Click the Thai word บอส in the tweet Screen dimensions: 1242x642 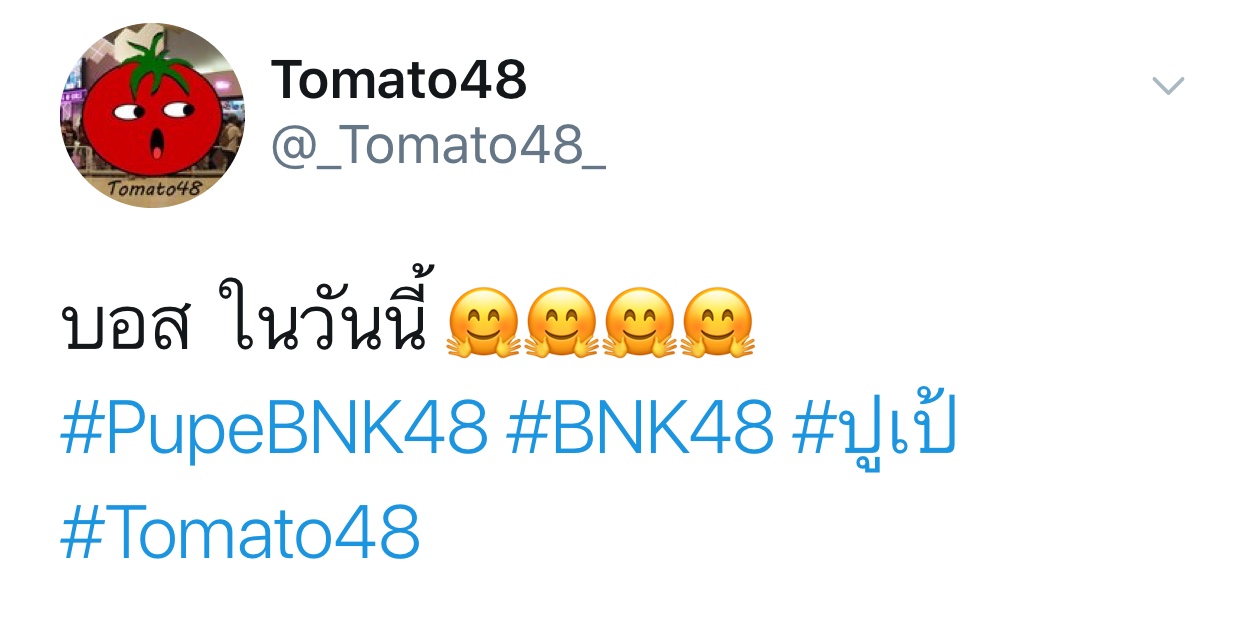tap(127, 328)
